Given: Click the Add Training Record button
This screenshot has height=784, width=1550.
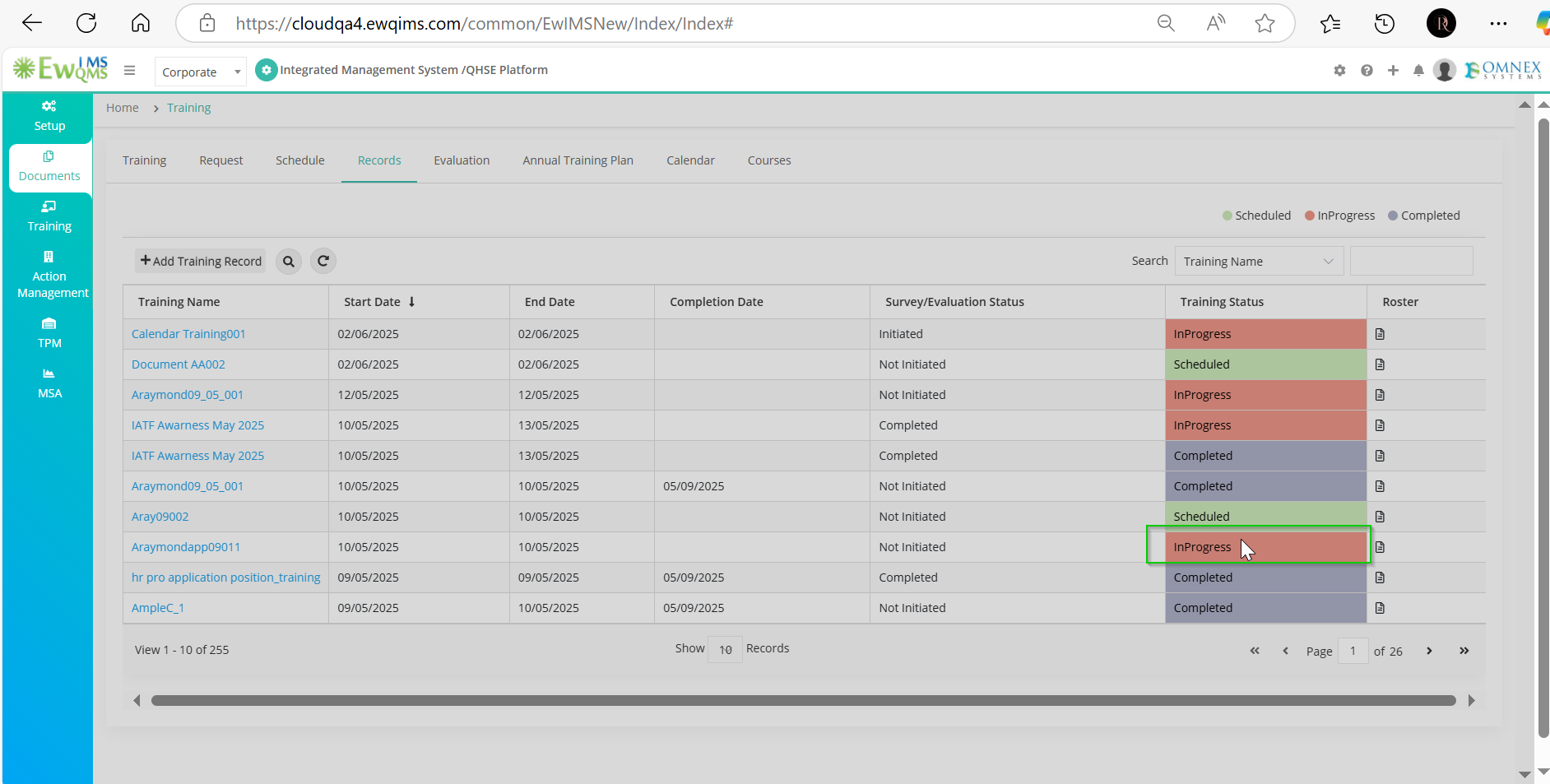Looking at the screenshot, I should pos(201,261).
